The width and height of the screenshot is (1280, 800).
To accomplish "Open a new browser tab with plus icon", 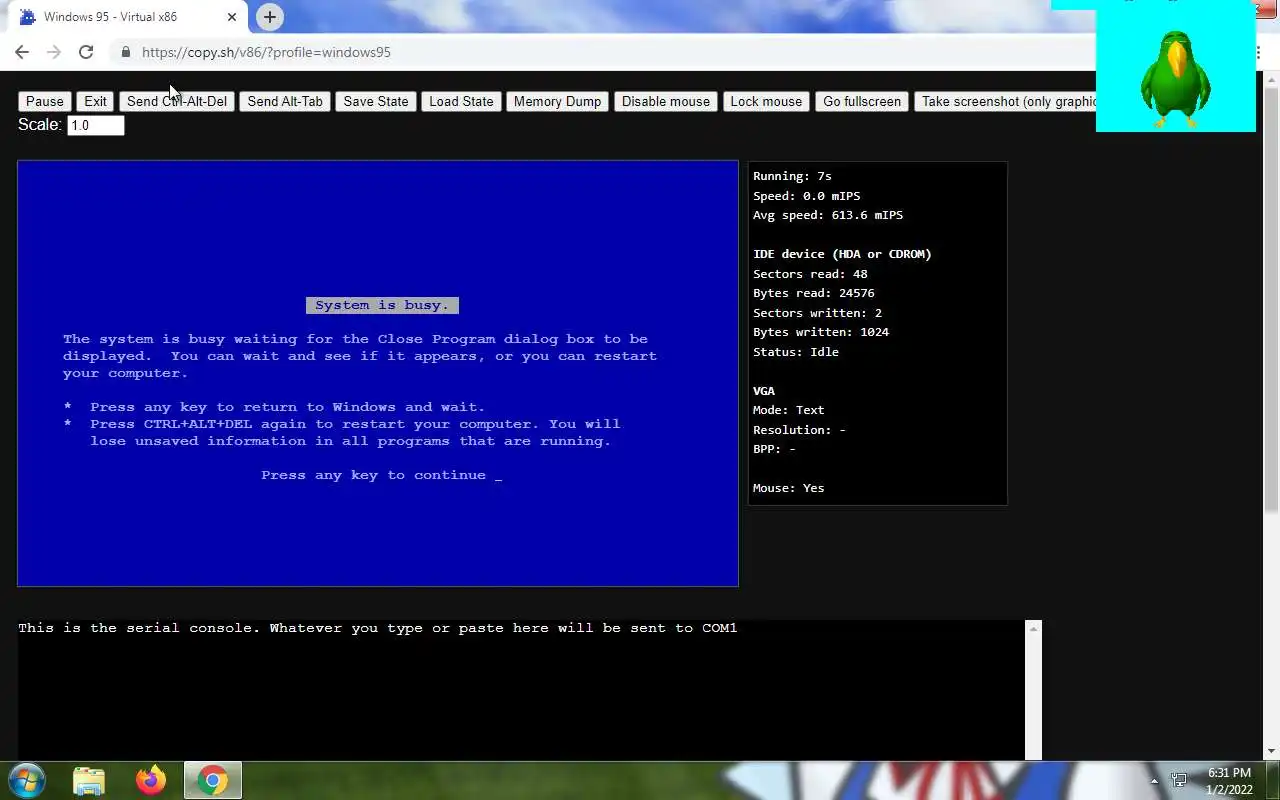I will click(269, 17).
